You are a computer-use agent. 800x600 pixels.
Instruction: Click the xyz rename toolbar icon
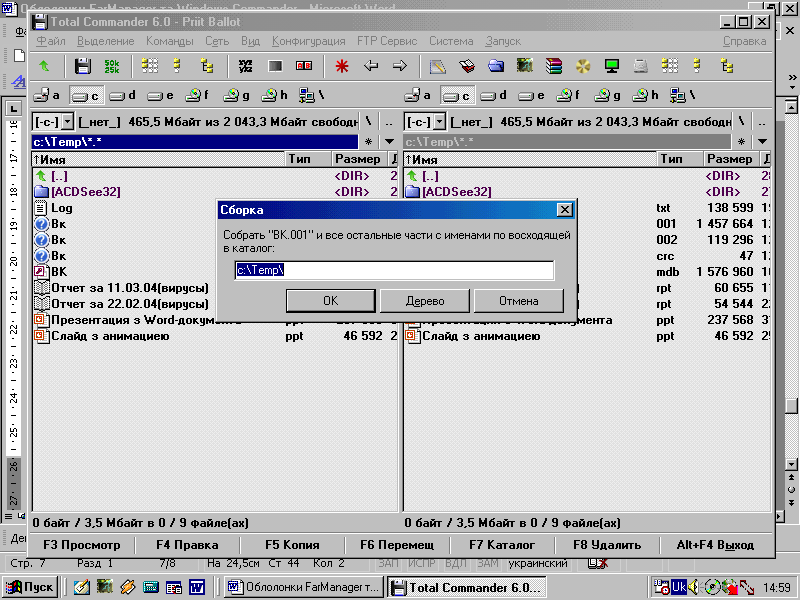pyautogui.click(x=245, y=66)
